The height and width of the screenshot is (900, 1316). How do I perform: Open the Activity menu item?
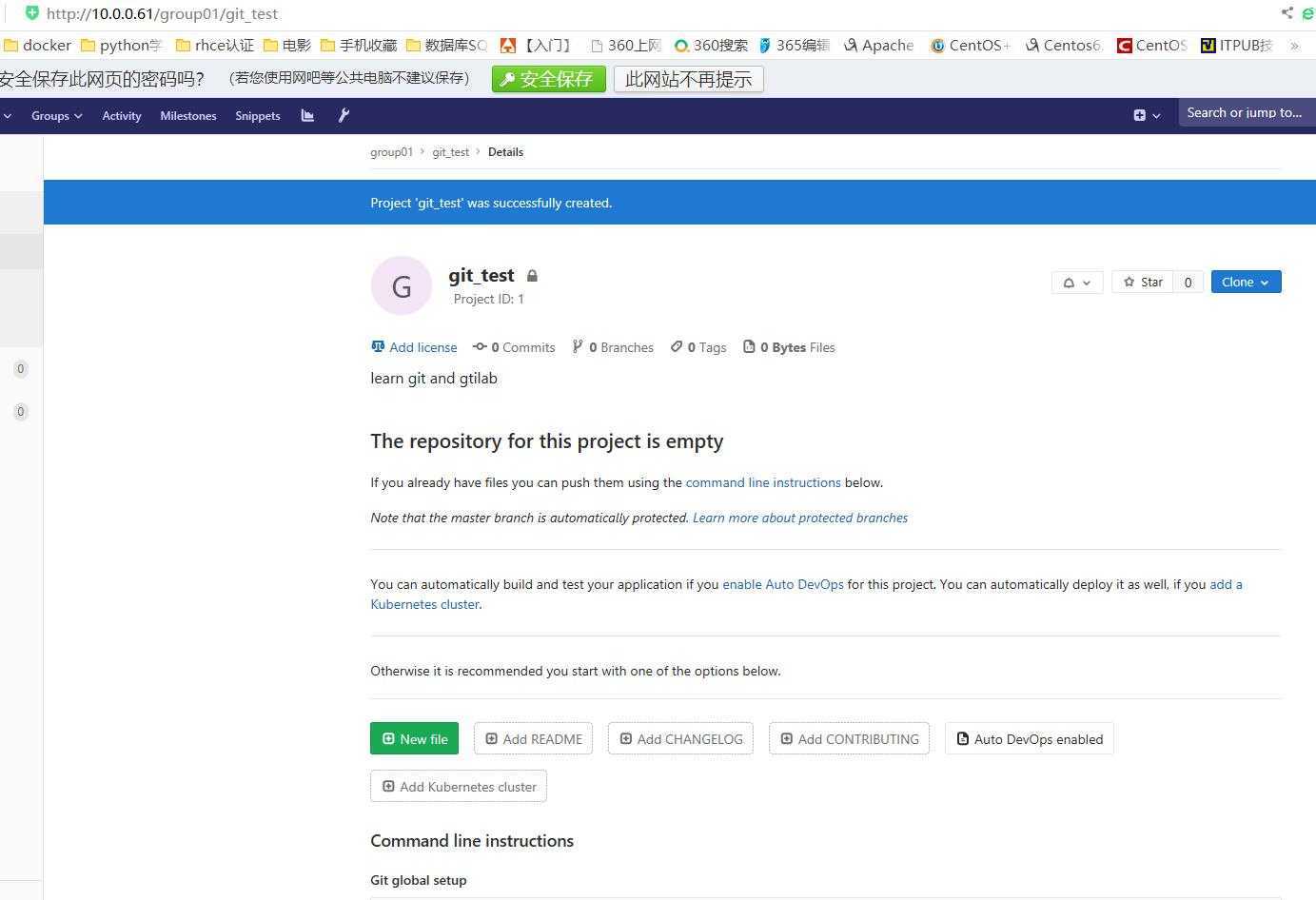point(122,115)
